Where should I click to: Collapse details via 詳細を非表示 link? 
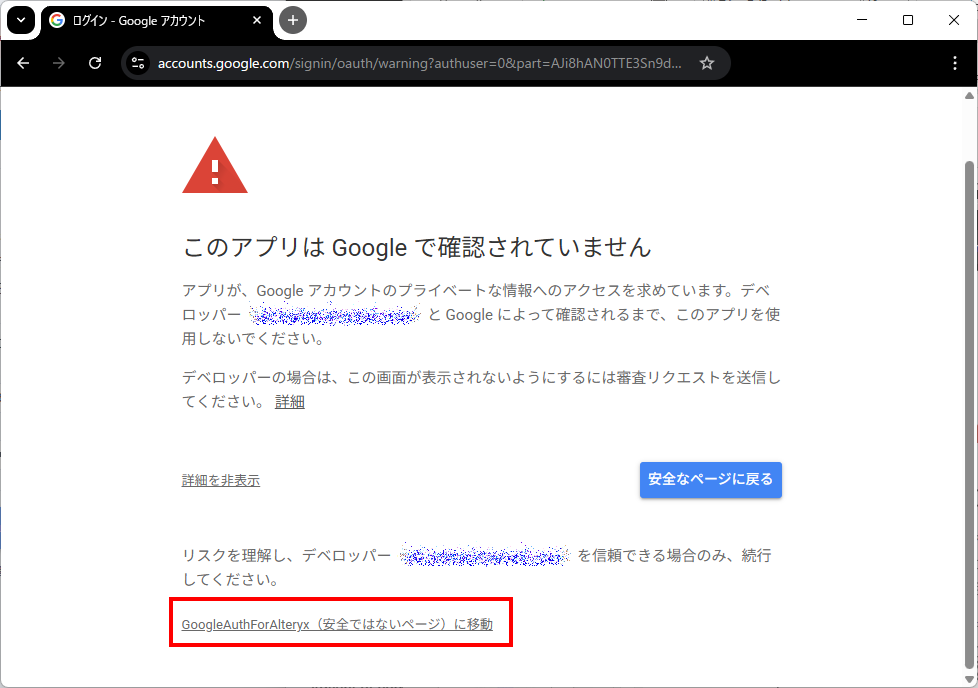(220, 481)
